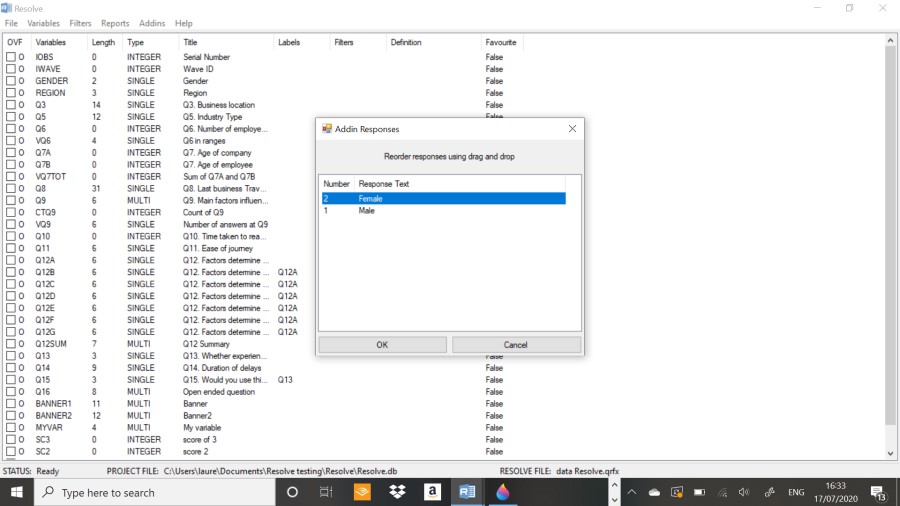Image resolution: width=900 pixels, height=506 pixels.
Task: Tick the checkbox for BANNER1 variable
Action: click(11, 403)
